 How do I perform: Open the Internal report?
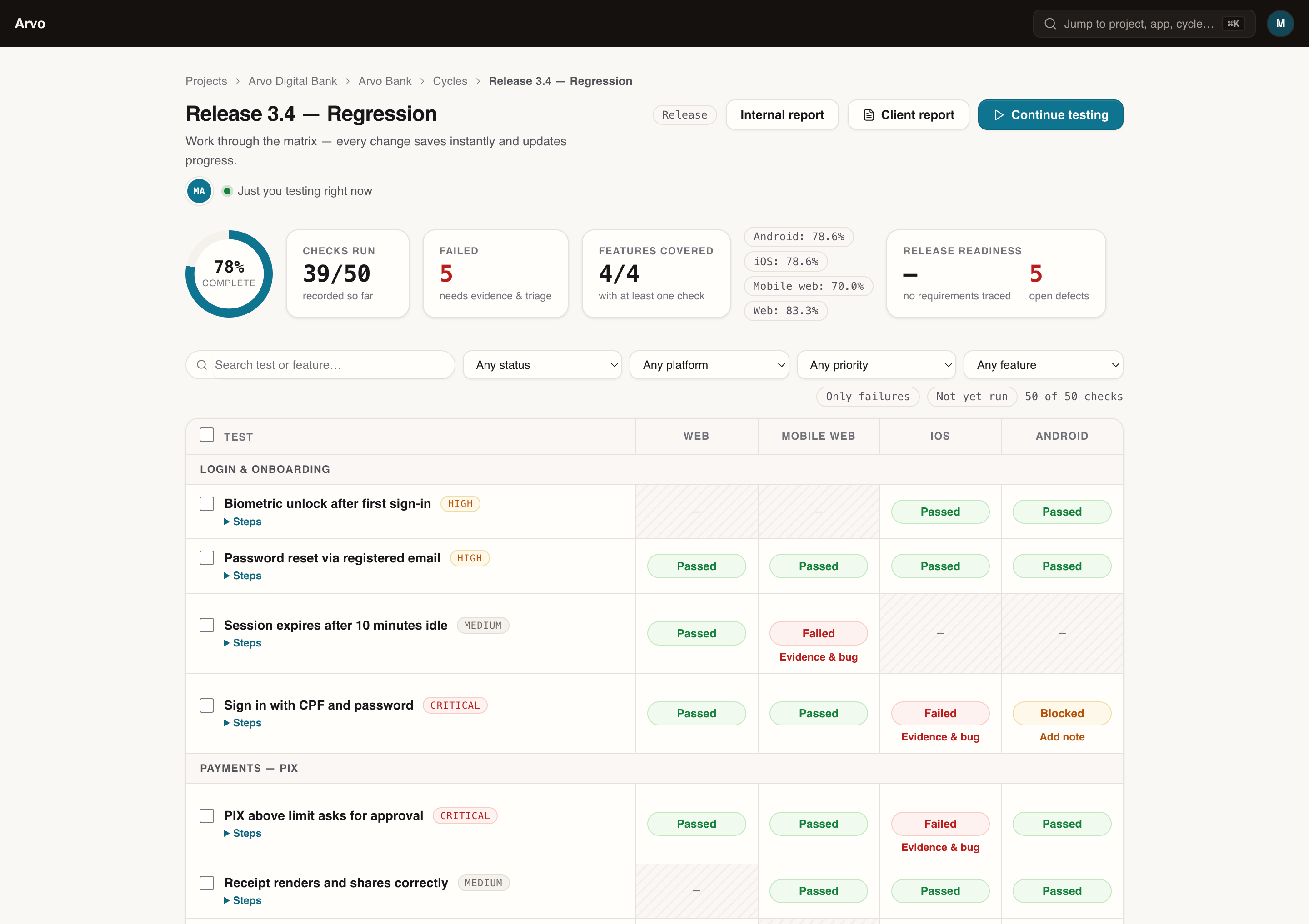(x=782, y=115)
